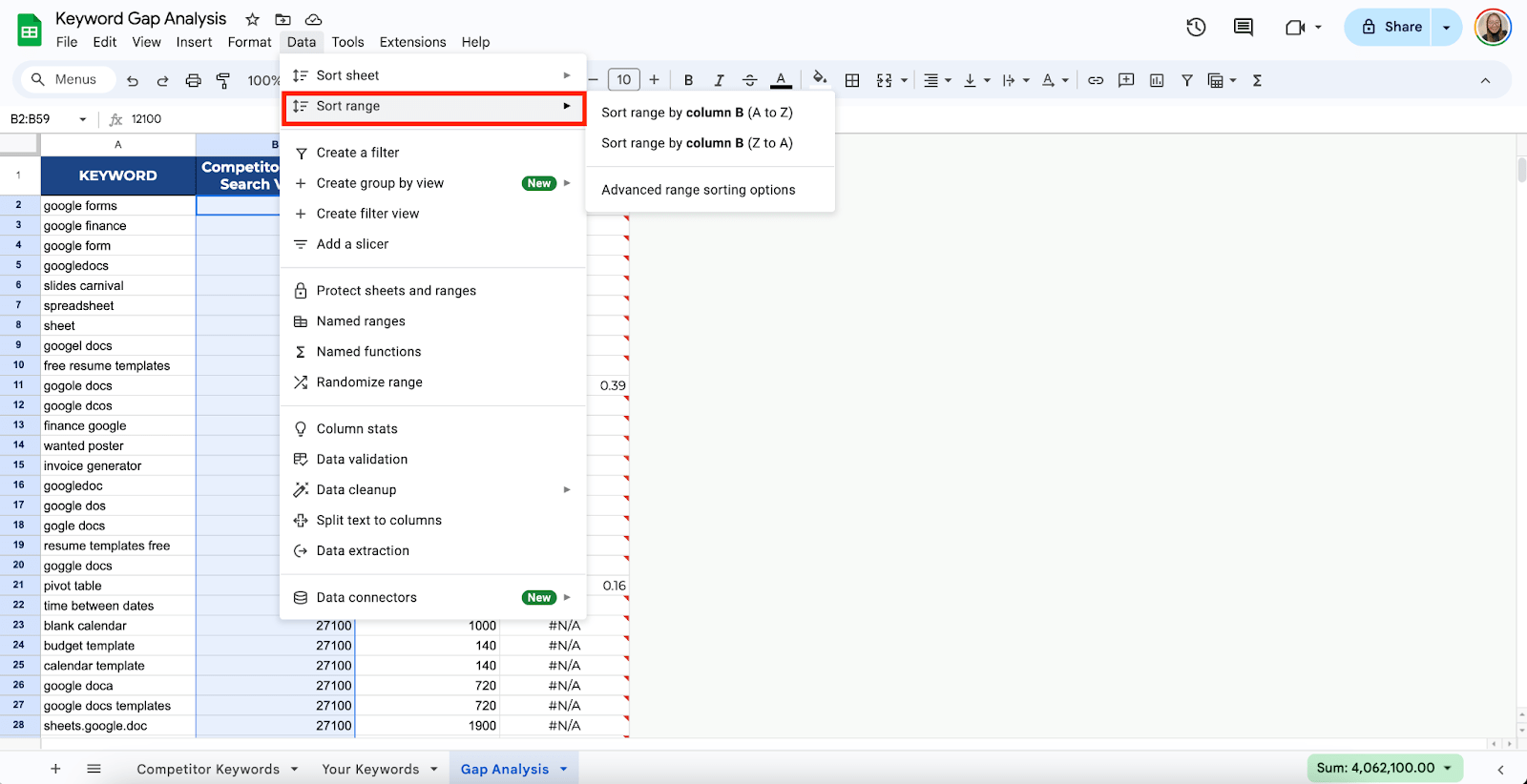Toggle strikethrough formatting
This screenshot has width=1527, height=784.
(x=750, y=81)
